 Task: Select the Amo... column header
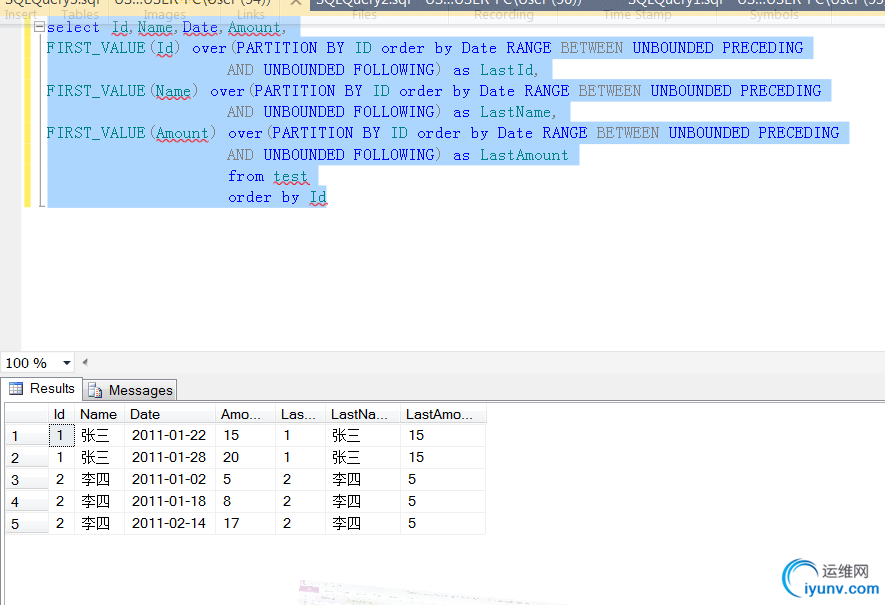click(x=245, y=414)
